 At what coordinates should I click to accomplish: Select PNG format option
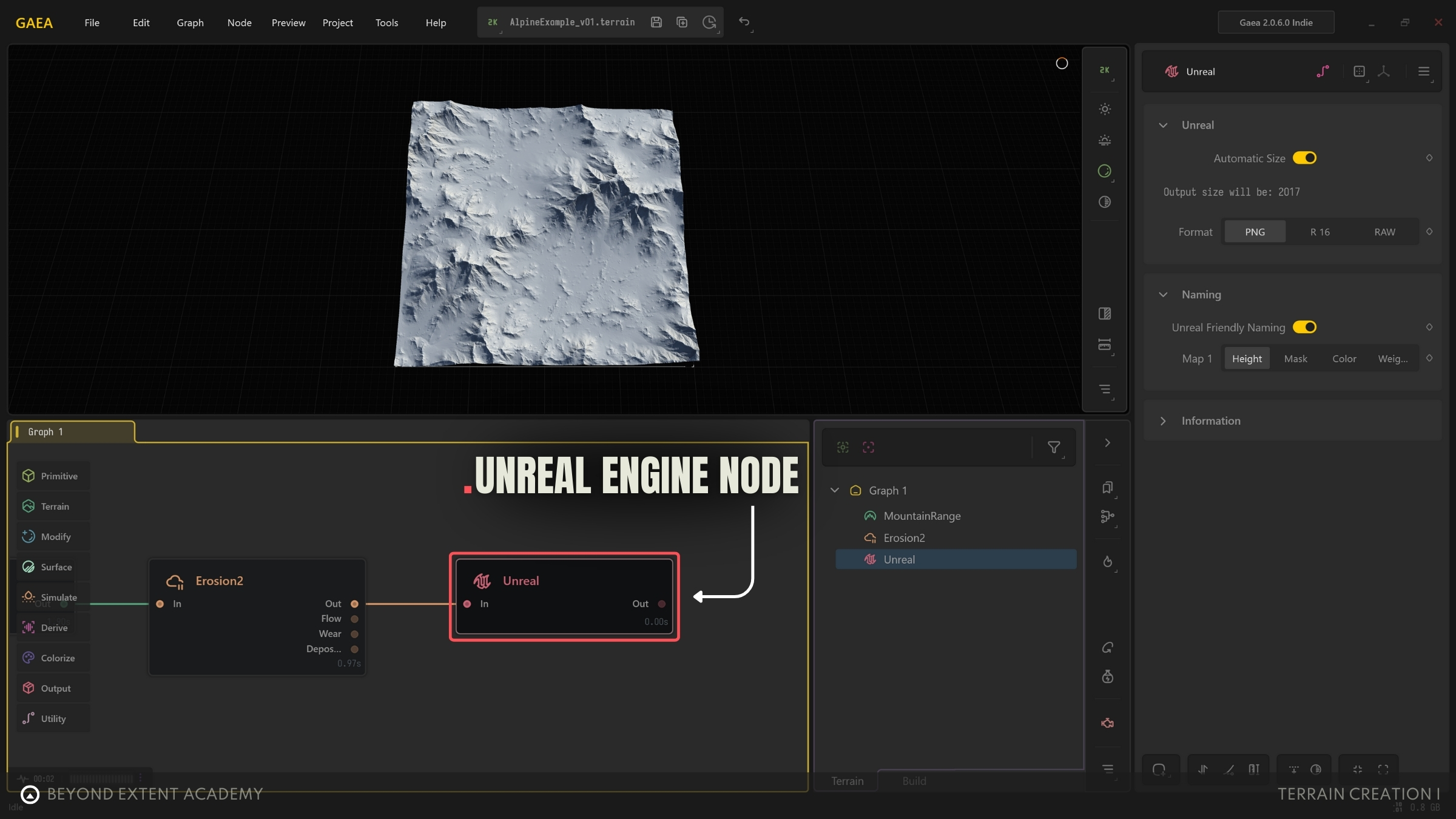[x=1255, y=232]
